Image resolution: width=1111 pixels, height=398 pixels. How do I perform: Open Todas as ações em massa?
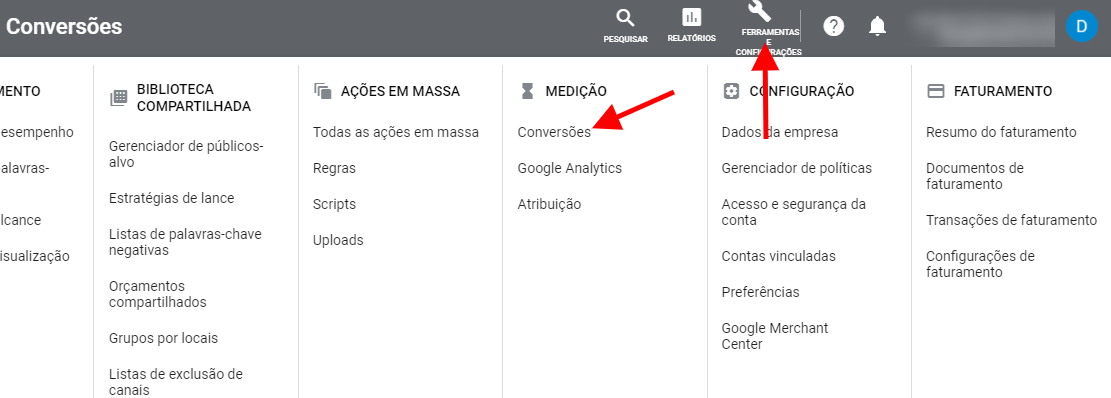pyautogui.click(x=396, y=132)
